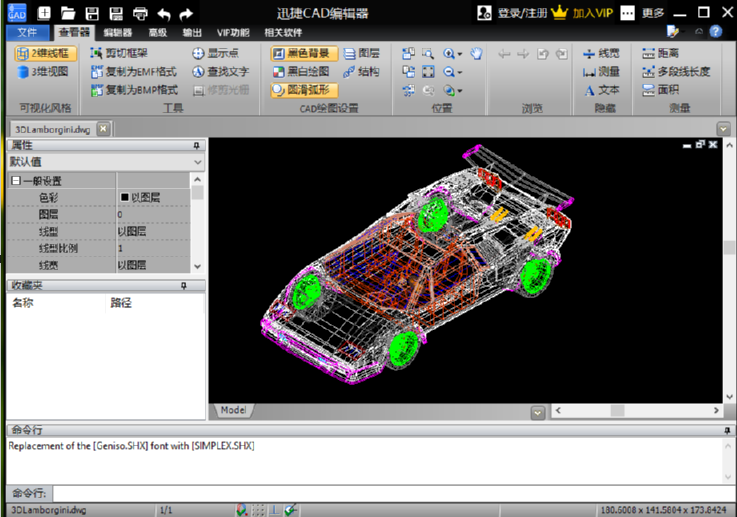Click the 剪切框架 clip frame tool
737x517 pixels.
click(x=118, y=54)
